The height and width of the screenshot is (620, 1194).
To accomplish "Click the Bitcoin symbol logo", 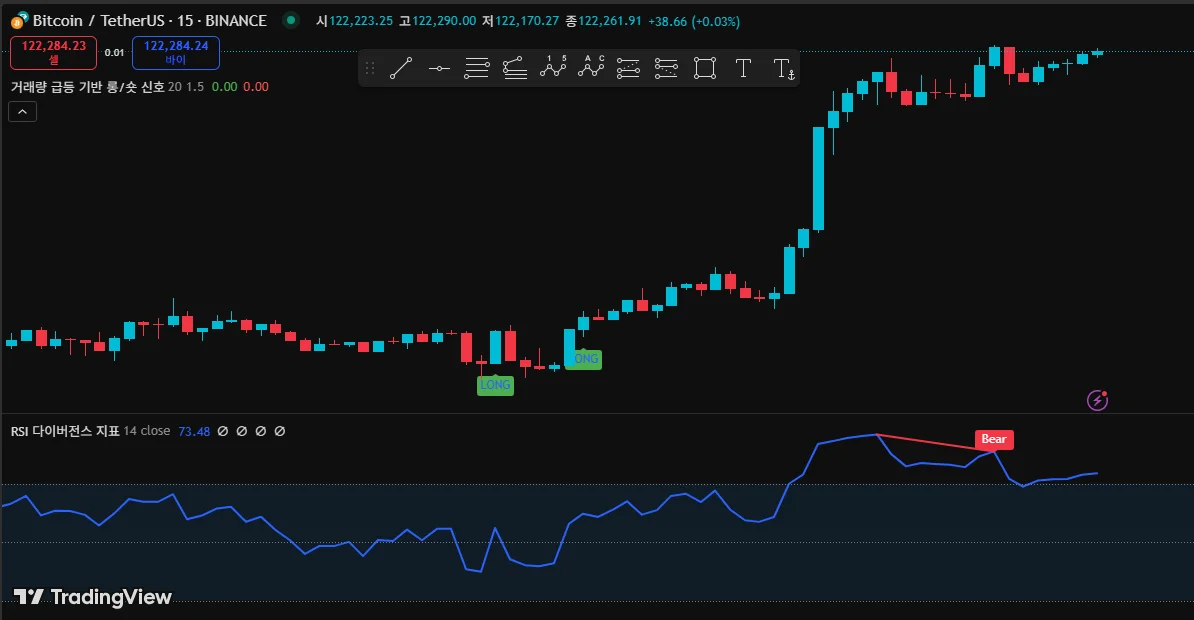I will (x=19, y=21).
